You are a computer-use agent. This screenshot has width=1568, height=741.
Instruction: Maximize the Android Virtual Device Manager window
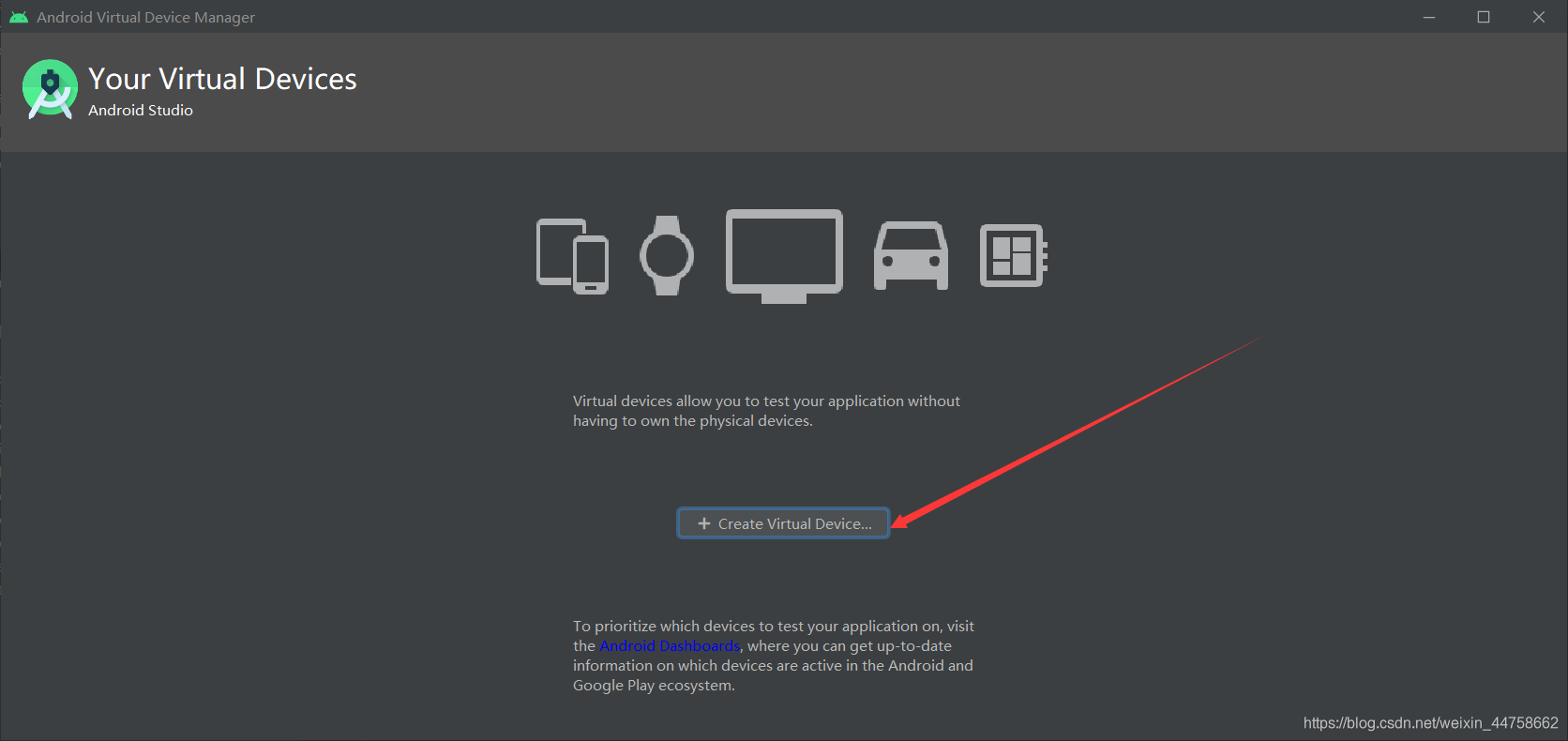pyautogui.click(x=1484, y=17)
